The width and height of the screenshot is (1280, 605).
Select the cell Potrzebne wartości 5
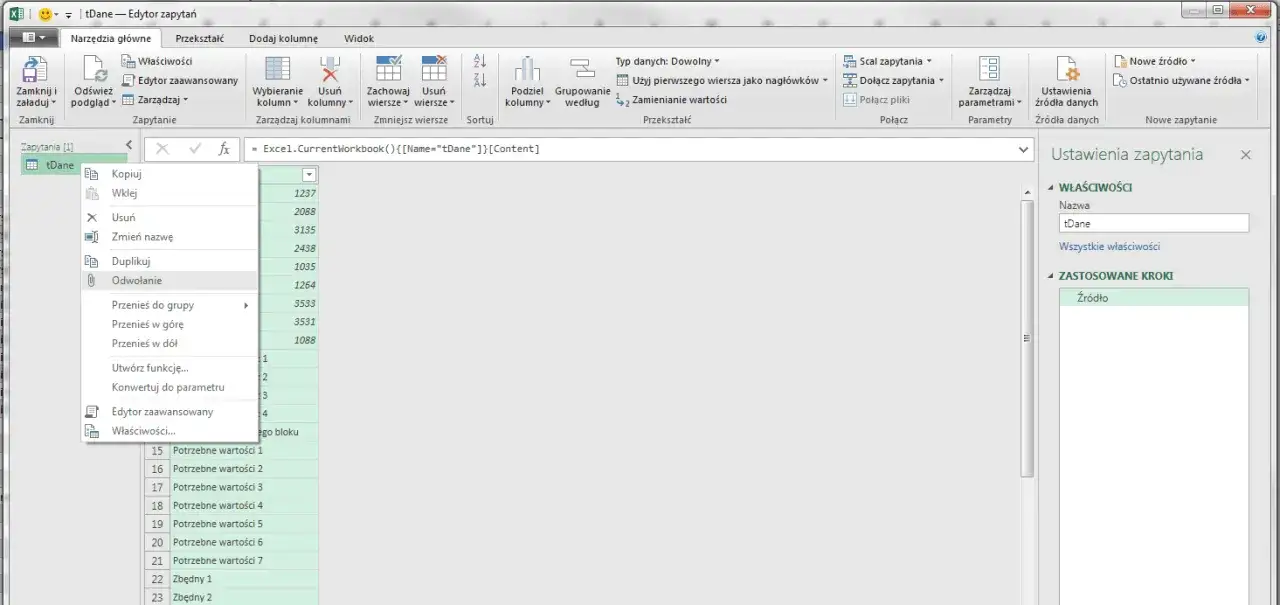(x=244, y=524)
